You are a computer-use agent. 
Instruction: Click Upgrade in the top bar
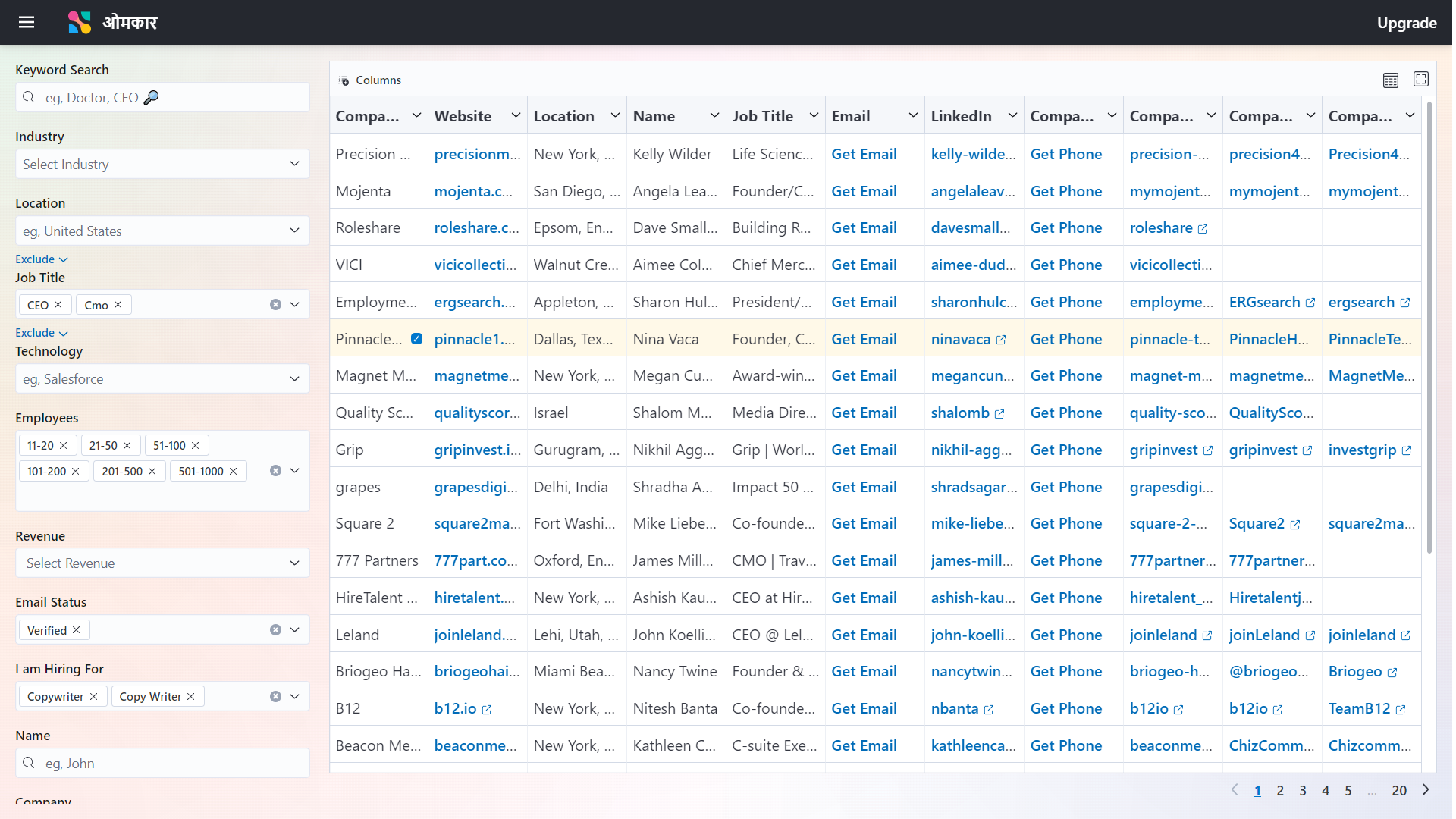1407,23
